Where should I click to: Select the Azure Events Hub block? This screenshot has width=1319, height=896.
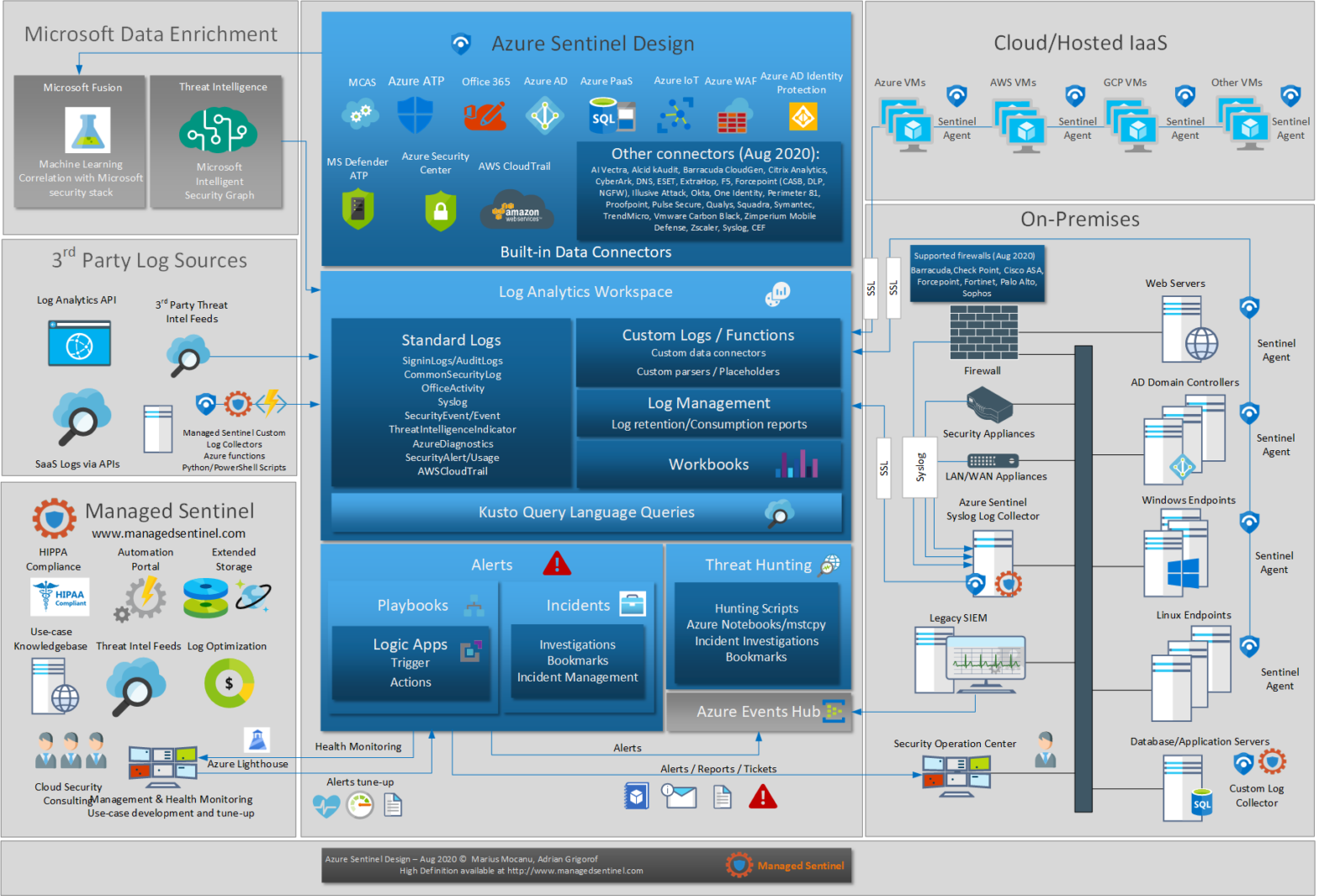click(x=759, y=712)
